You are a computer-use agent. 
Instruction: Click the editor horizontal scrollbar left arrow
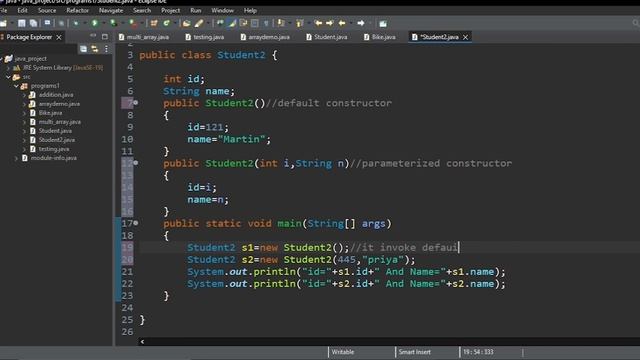click(x=142, y=342)
